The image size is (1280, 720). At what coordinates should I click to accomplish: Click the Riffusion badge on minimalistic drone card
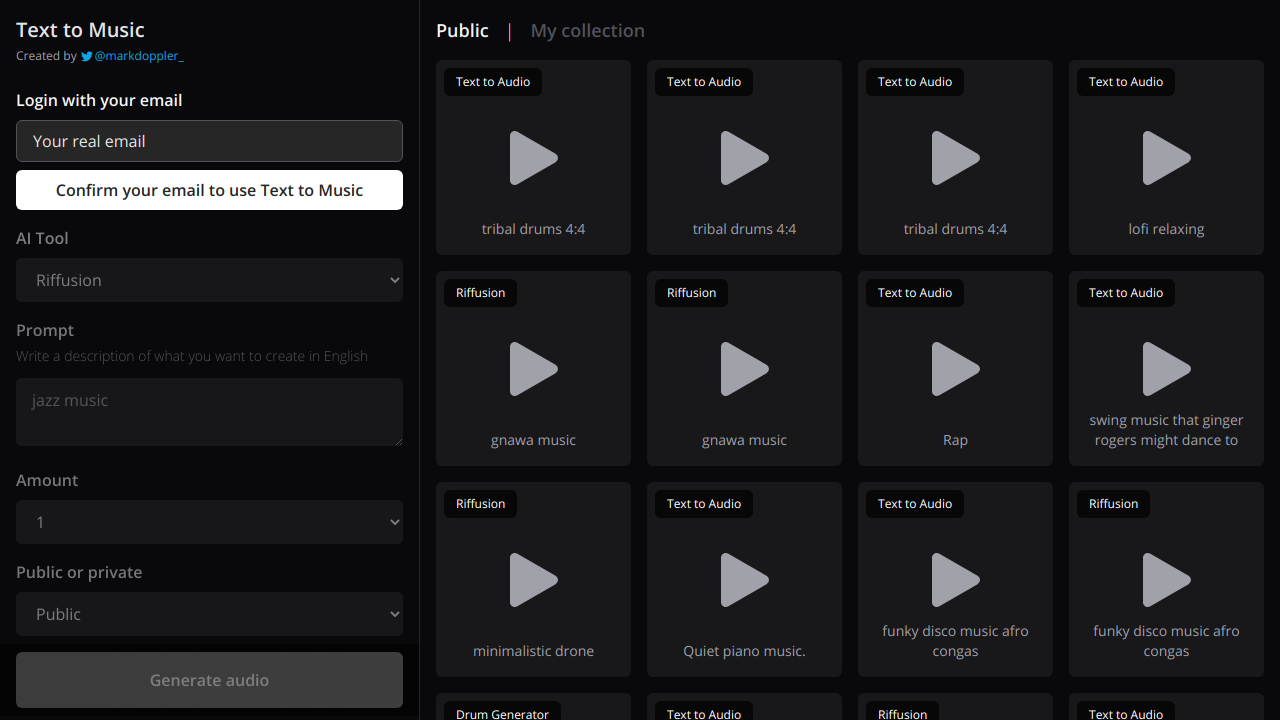coord(480,504)
